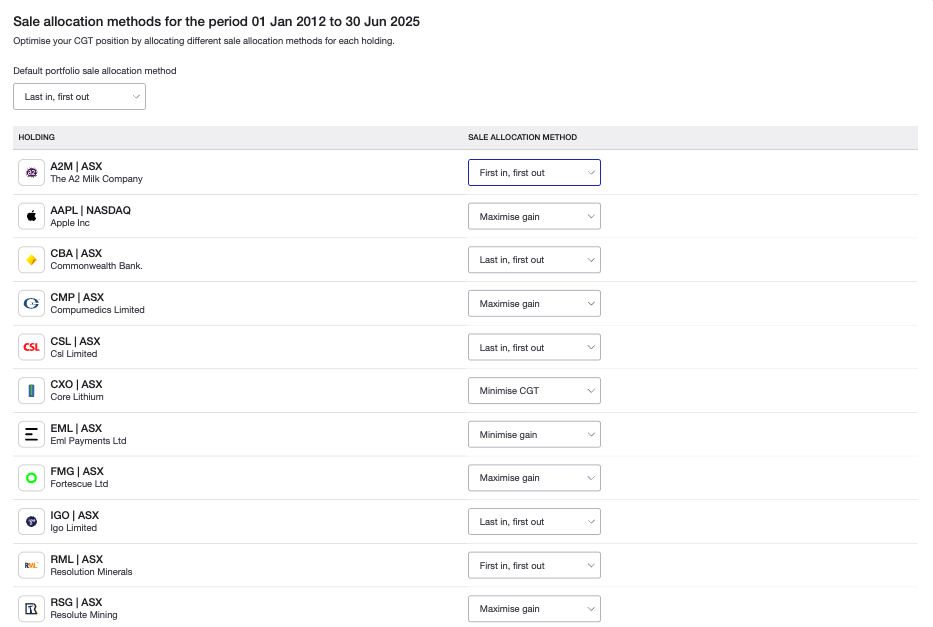
Task: Click the Eml Payments logo icon
Action: pyautogui.click(x=32, y=434)
